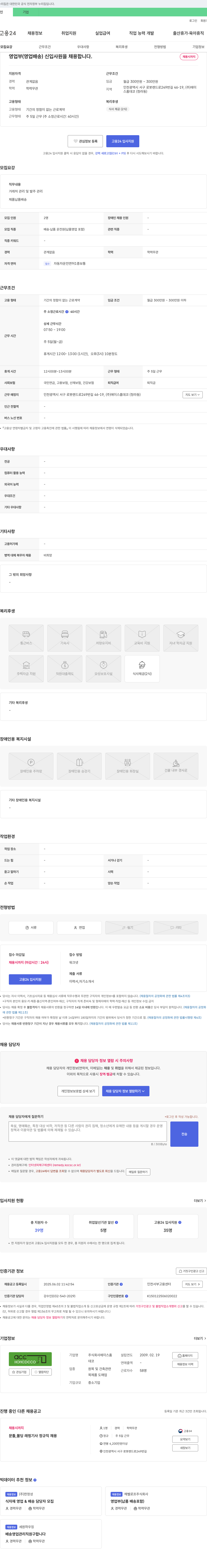207x1568 pixels.
Task: Open the 출산휴가·육아휴직 menu
Action: point(188,33)
